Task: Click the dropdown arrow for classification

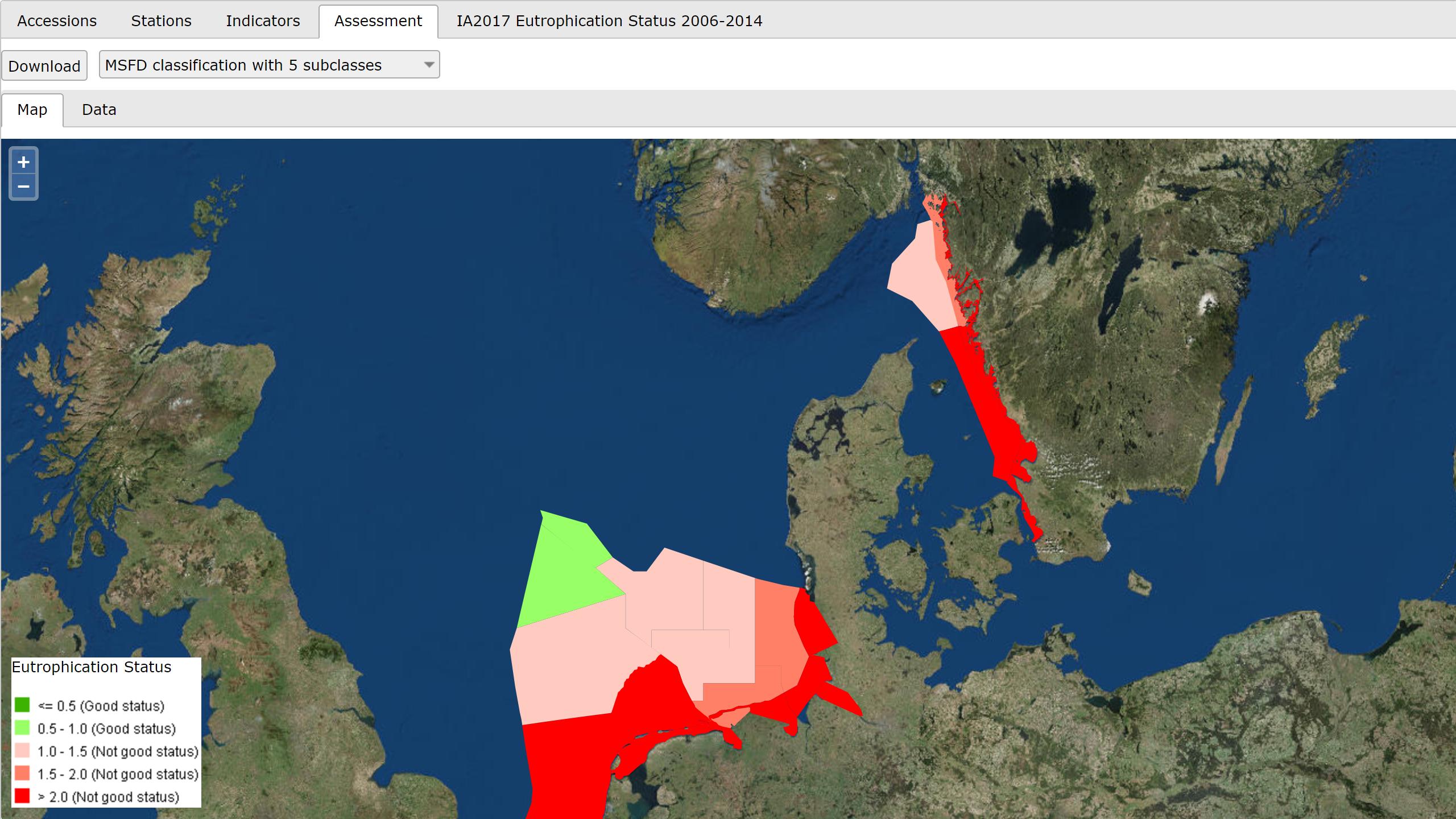Action: click(x=429, y=64)
